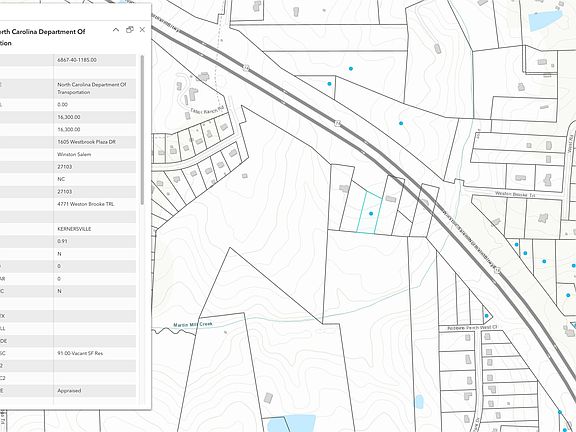
Task: Click blue point inside cyan highlighted parcel
Action: click(x=371, y=213)
